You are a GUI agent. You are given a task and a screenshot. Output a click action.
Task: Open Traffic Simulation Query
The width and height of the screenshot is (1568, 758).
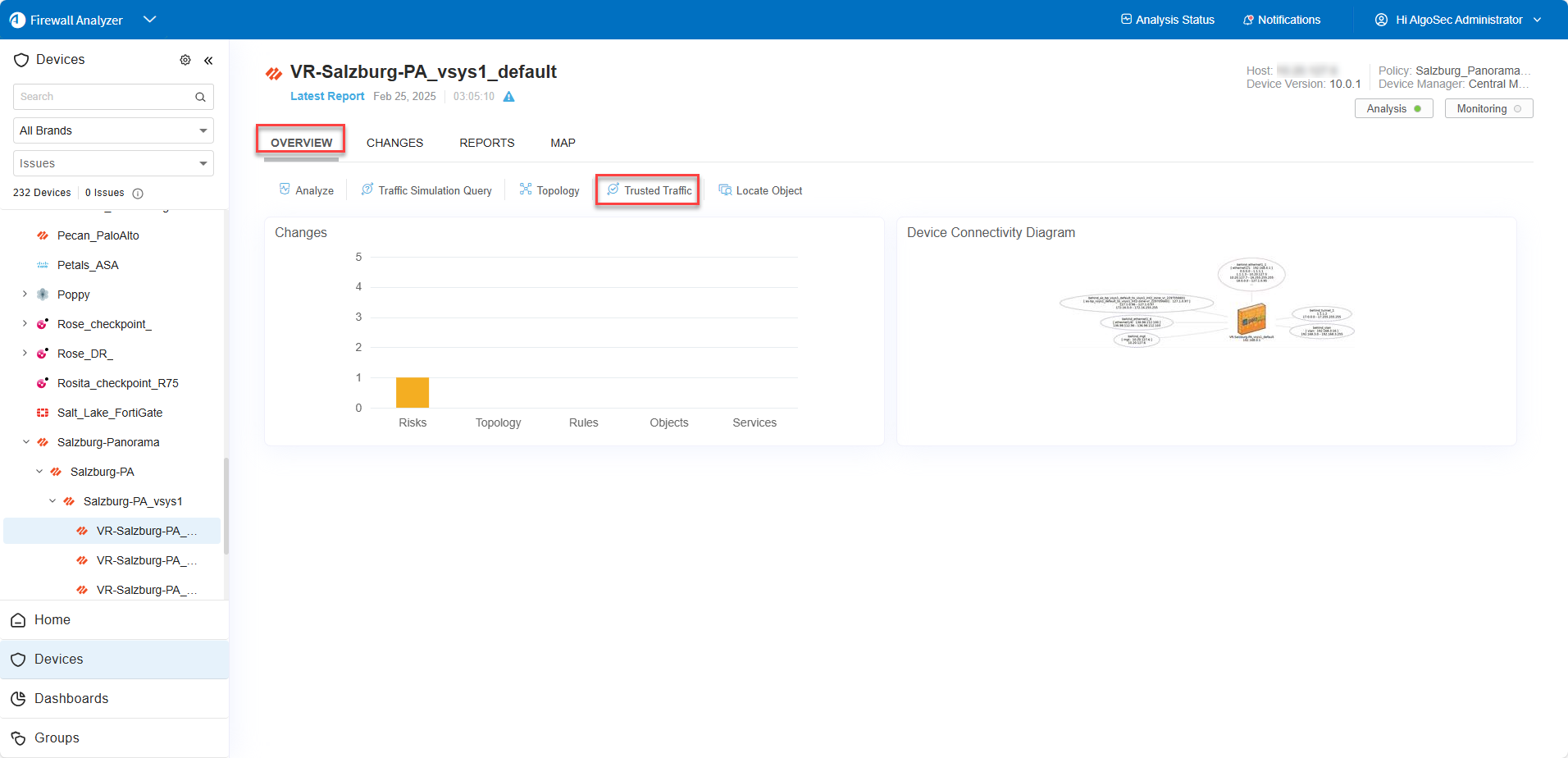[x=426, y=190]
